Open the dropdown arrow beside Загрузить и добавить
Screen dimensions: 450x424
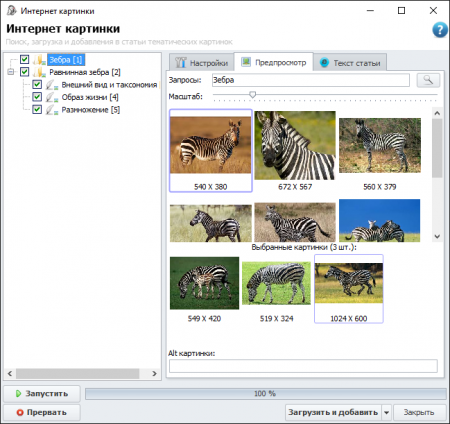(x=386, y=413)
